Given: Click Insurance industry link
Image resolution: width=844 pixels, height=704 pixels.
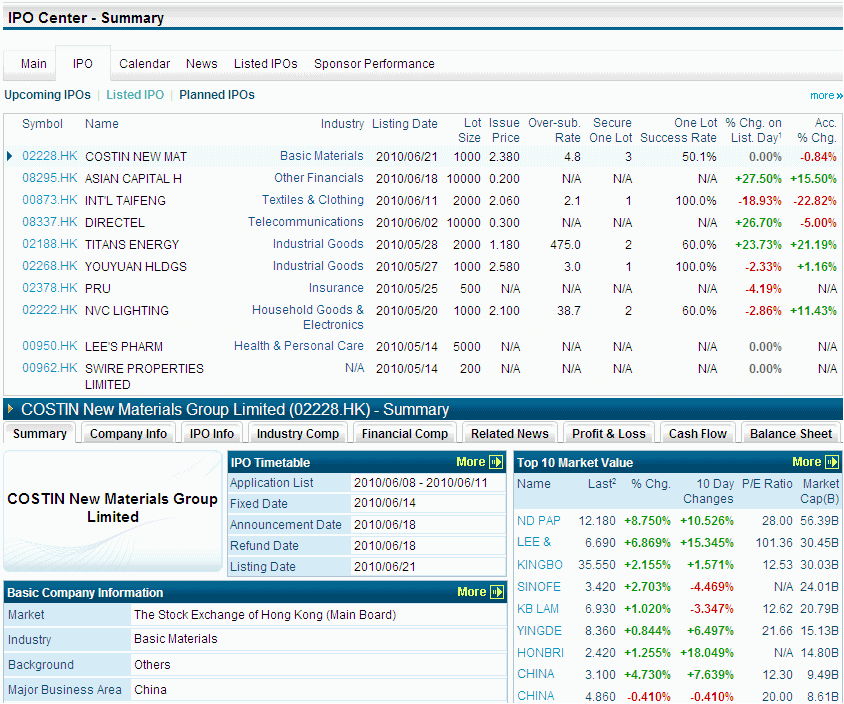Looking at the screenshot, I should pos(336,288).
